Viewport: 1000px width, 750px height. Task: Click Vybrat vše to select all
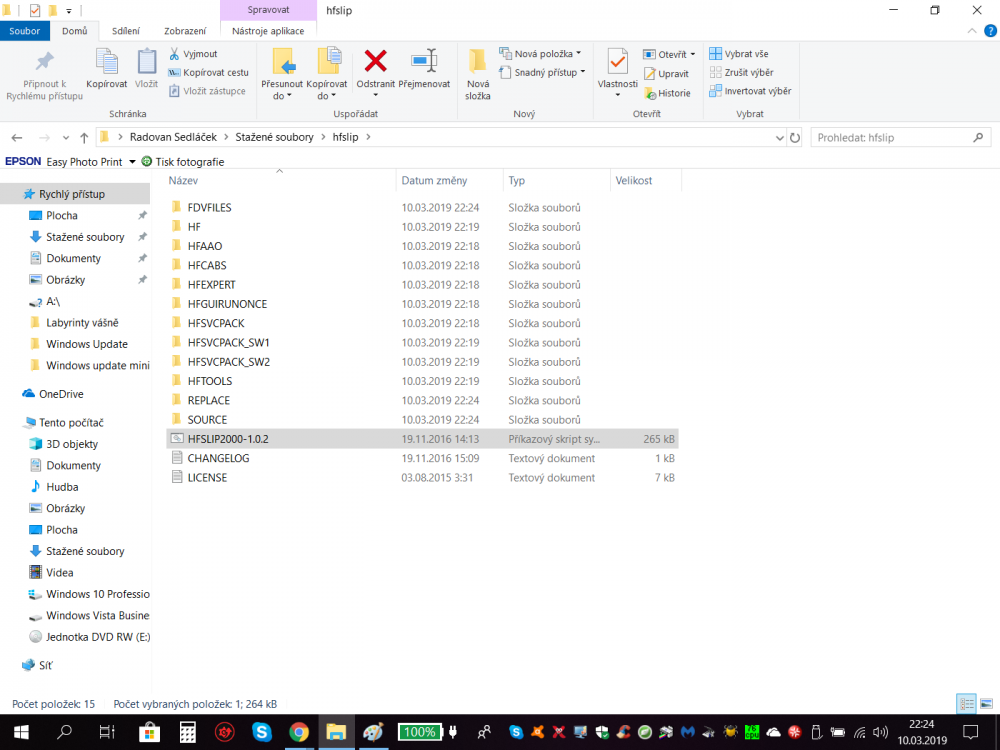pyautogui.click(x=739, y=54)
